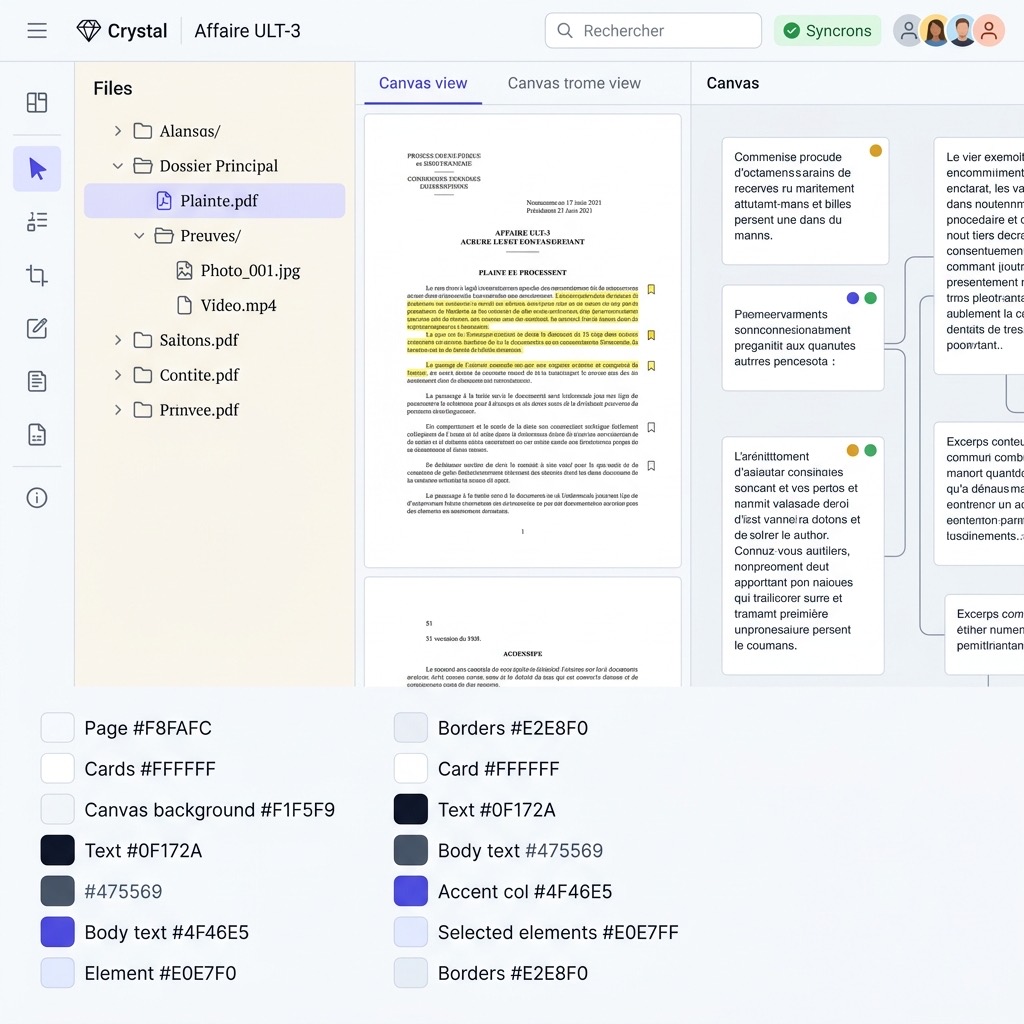Image resolution: width=1024 pixels, height=1024 pixels.
Task: Click the Rechercher search field
Action: click(x=653, y=31)
